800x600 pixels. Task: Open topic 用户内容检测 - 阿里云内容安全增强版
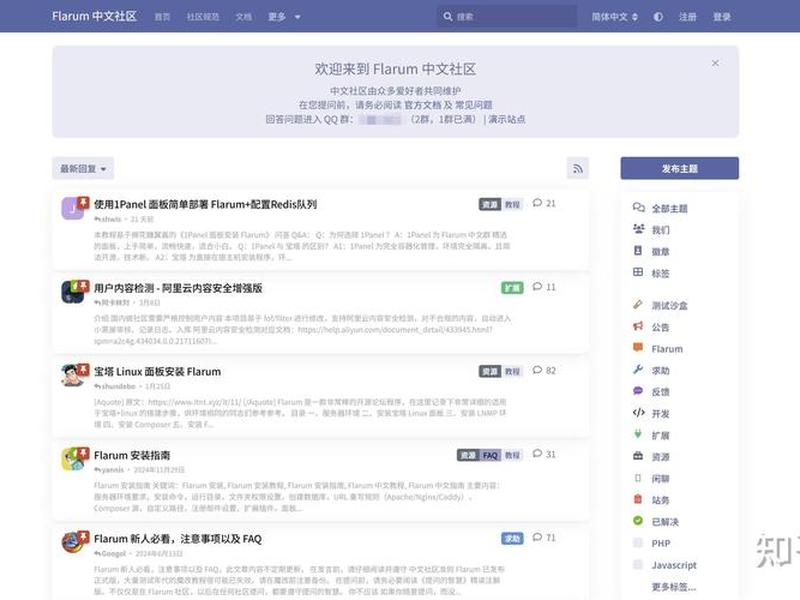click(178, 288)
